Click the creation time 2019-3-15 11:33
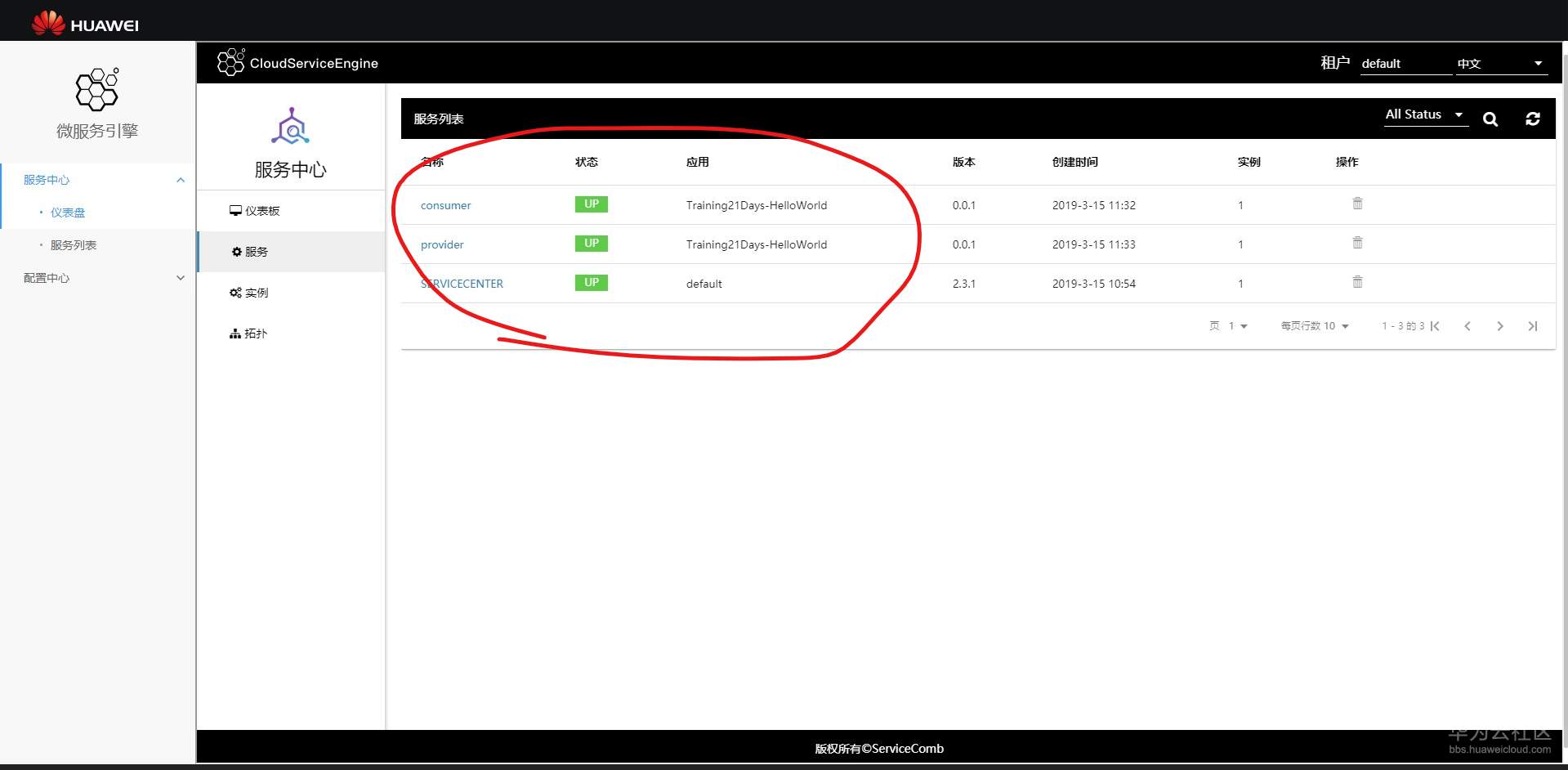 tap(1094, 244)
